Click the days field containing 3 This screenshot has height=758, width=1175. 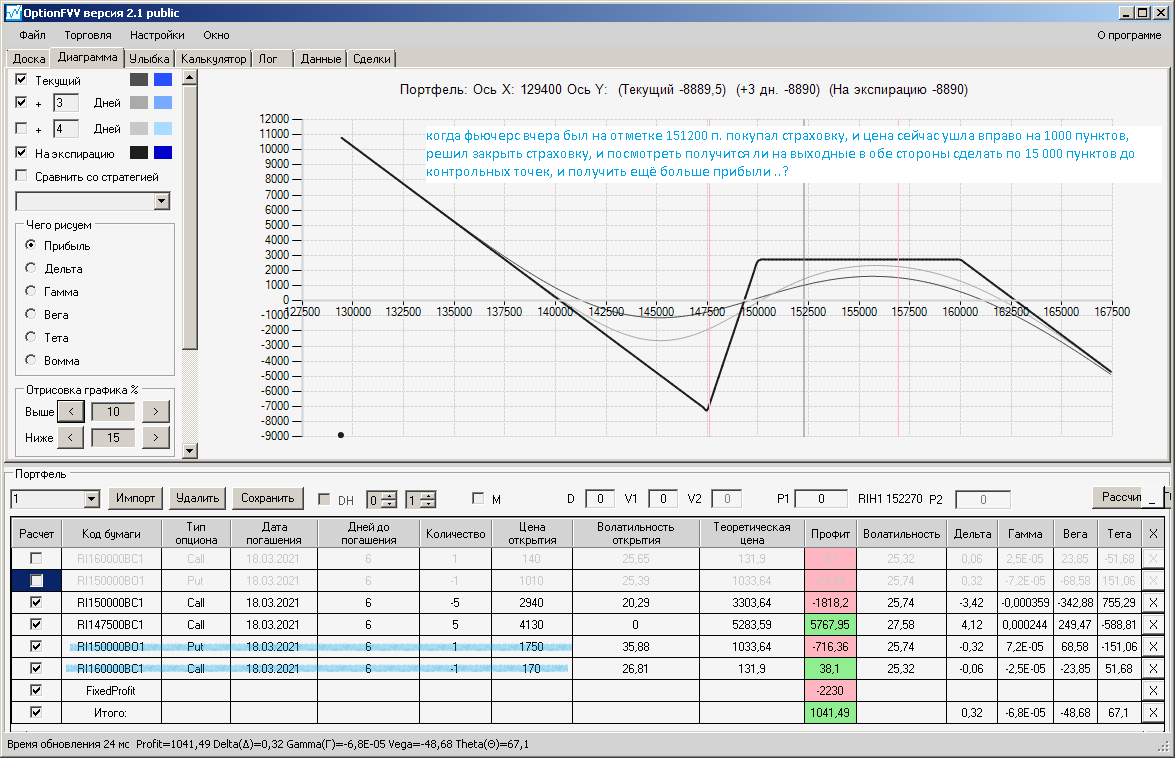tap(66, 103)
